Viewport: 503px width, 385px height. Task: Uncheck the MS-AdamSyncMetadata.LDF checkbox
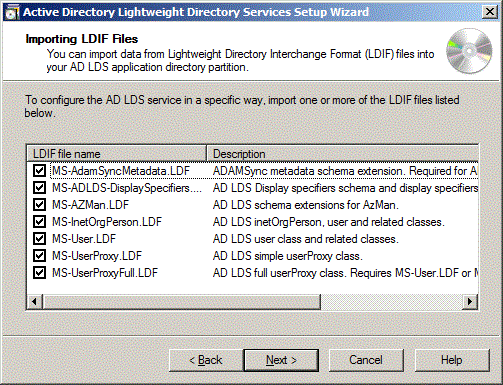(39, 171)
